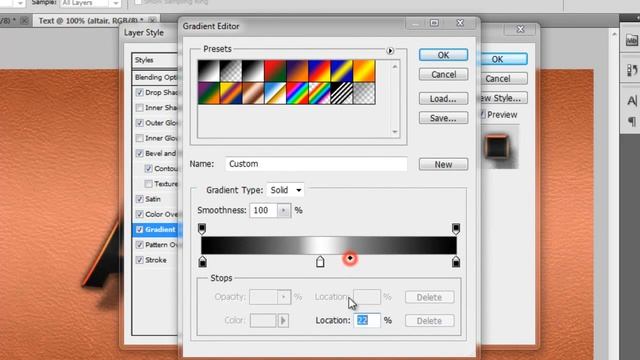
Task: Click OK in Layer Style dialog
Action: point(503,59)
